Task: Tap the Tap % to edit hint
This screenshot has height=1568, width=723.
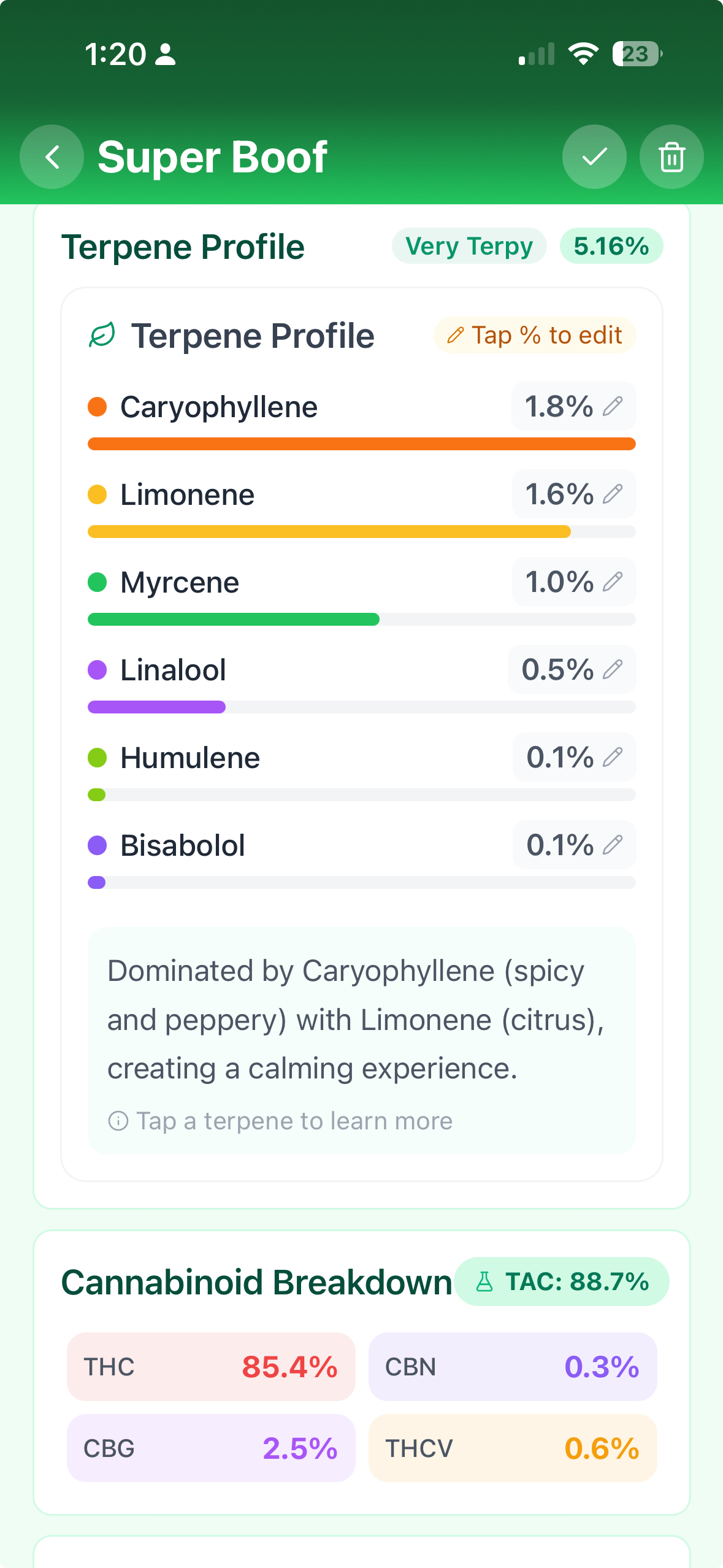Action: (x=535, y=336)
